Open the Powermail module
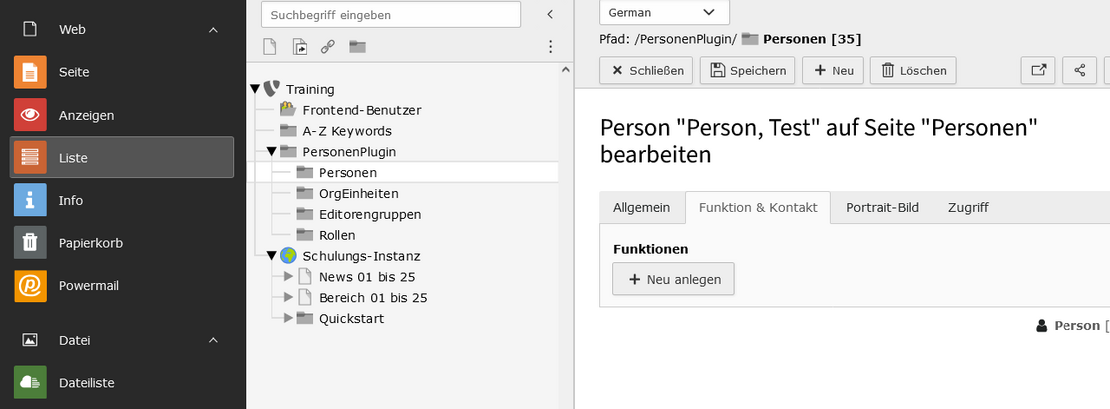The height and width of the screenshot is (409, 1110). click(x=30, y=285)
